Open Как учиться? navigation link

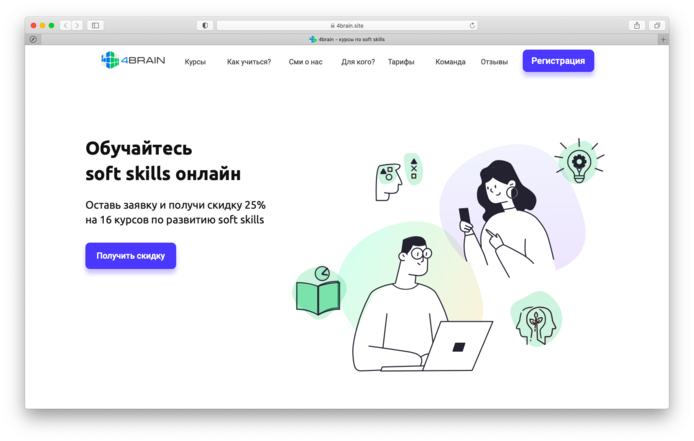249,62
